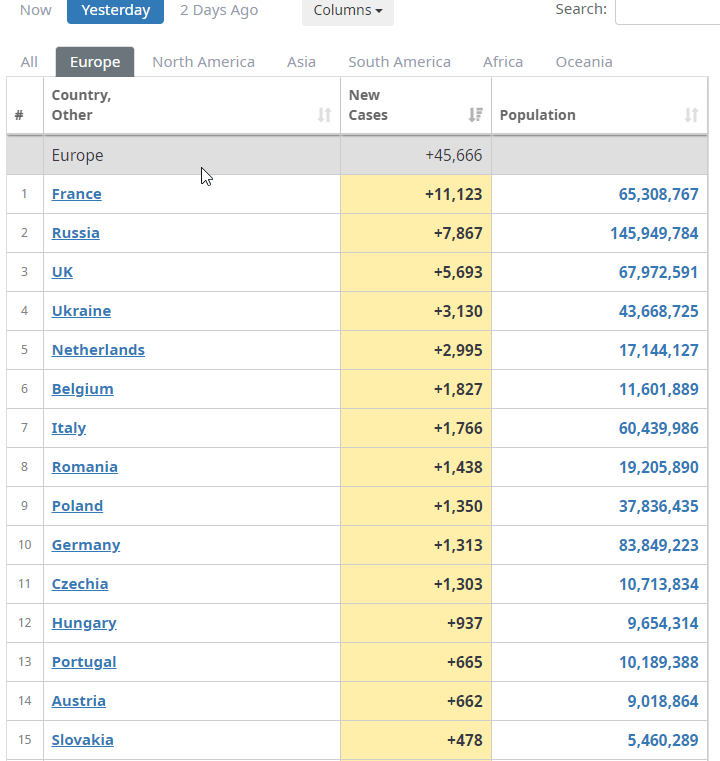The image size is (720, 761).
Task: Open the Columns dropdown
Action: pos(347,11)
